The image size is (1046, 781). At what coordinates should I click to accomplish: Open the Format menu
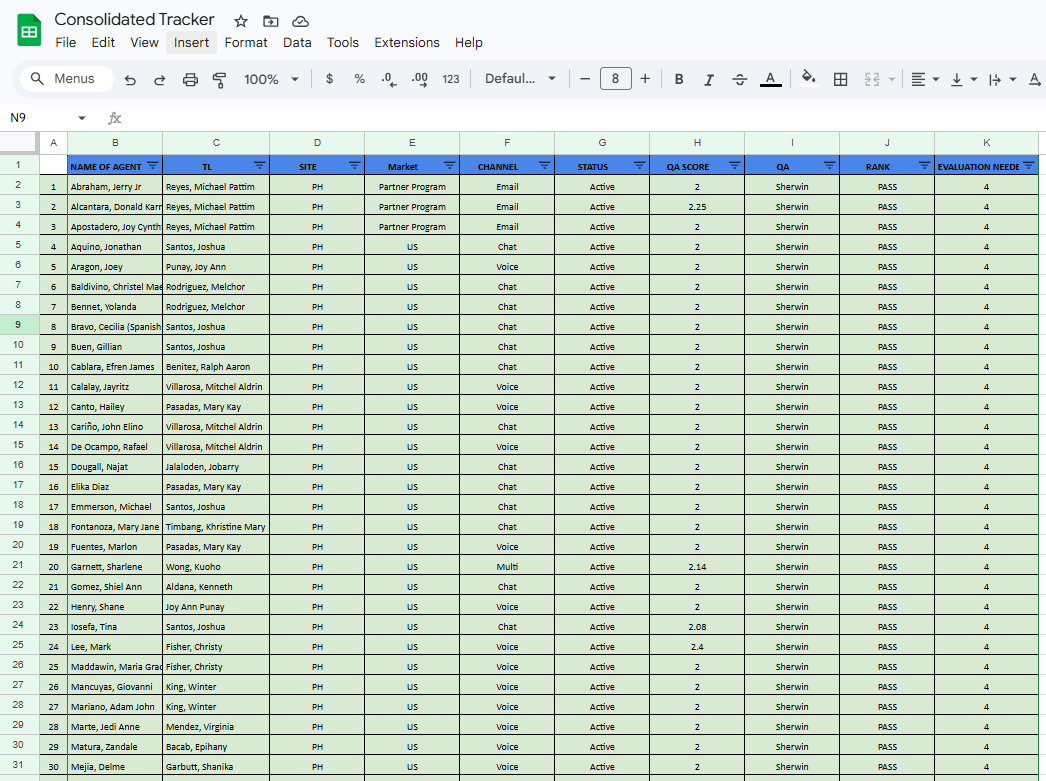(x=245, y=43)
